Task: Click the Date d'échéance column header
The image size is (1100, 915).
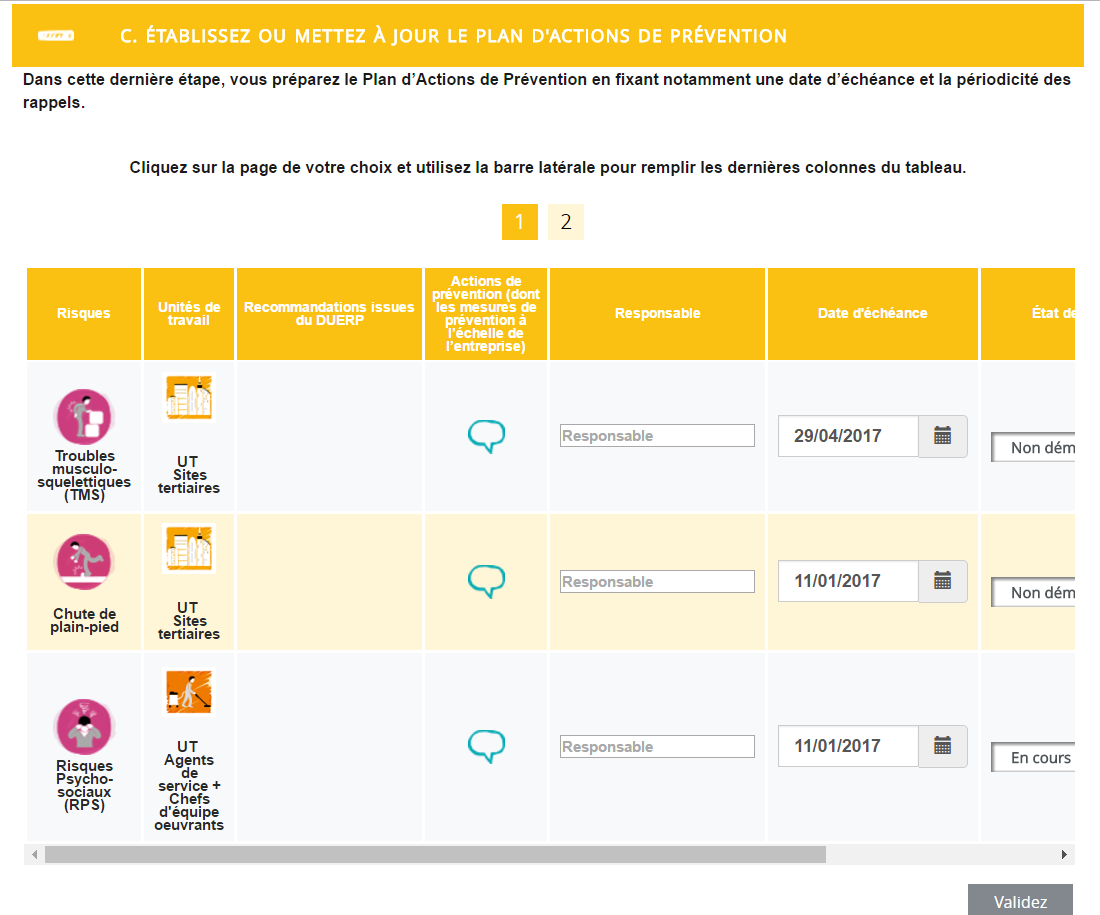Action: [873, 314]
